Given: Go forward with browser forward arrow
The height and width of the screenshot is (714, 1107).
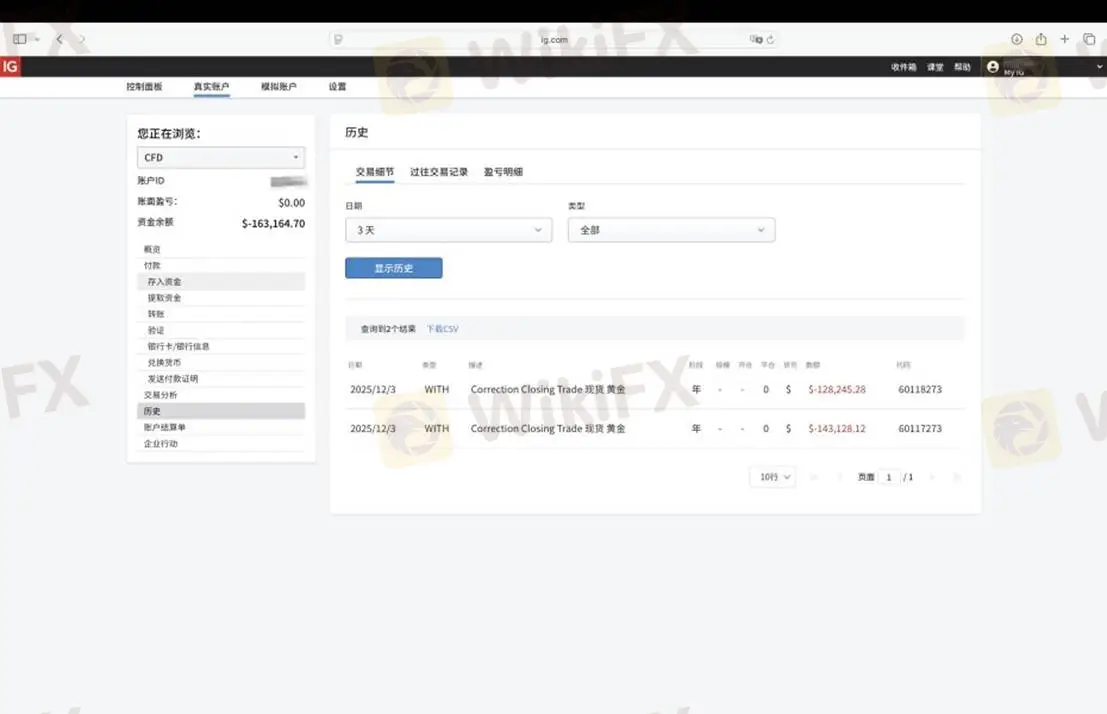Looking at the screenshot, I should click(82, 40).
